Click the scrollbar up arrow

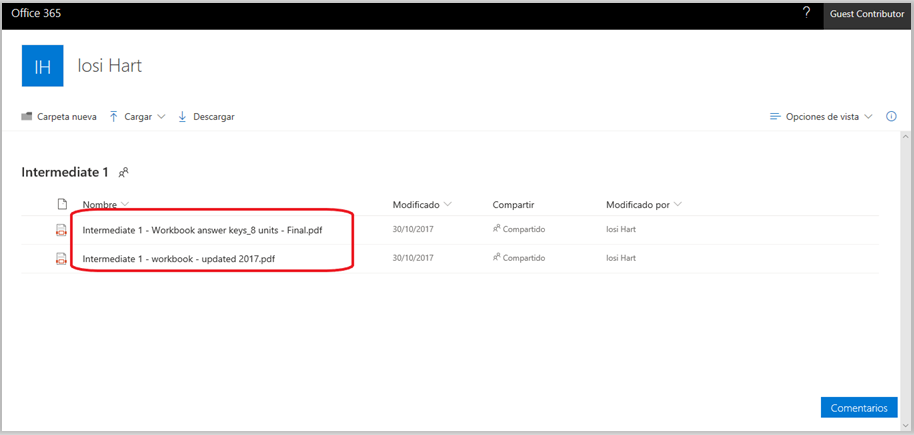coord(906,136)
